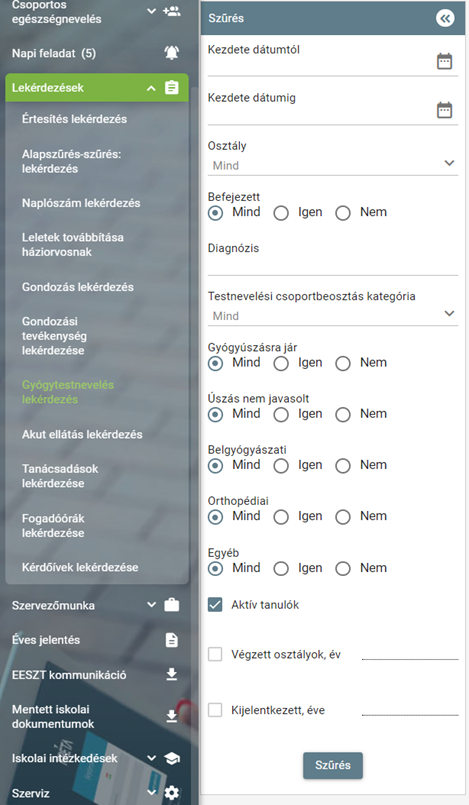Collapse the Szűrés filter panel with double-arrow icon
This screenshot has height=805, width=469.
445,18
